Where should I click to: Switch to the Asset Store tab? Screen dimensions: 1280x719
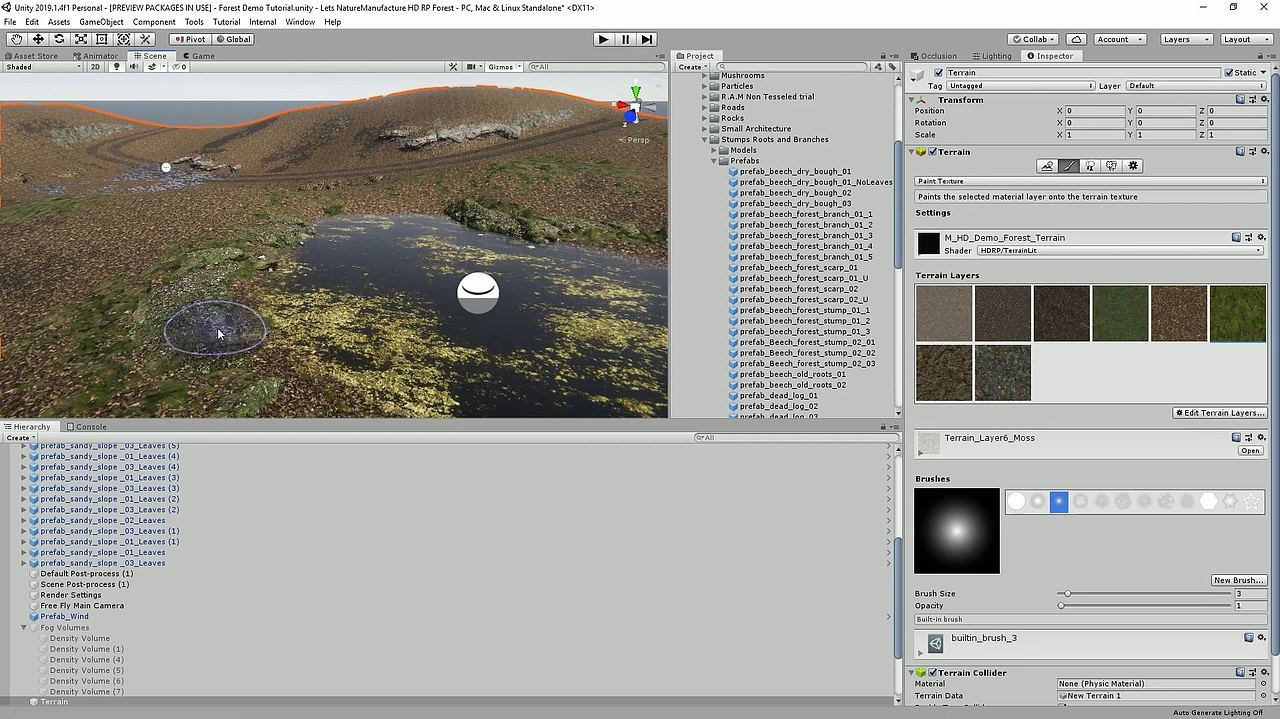(x=30, y=56)
